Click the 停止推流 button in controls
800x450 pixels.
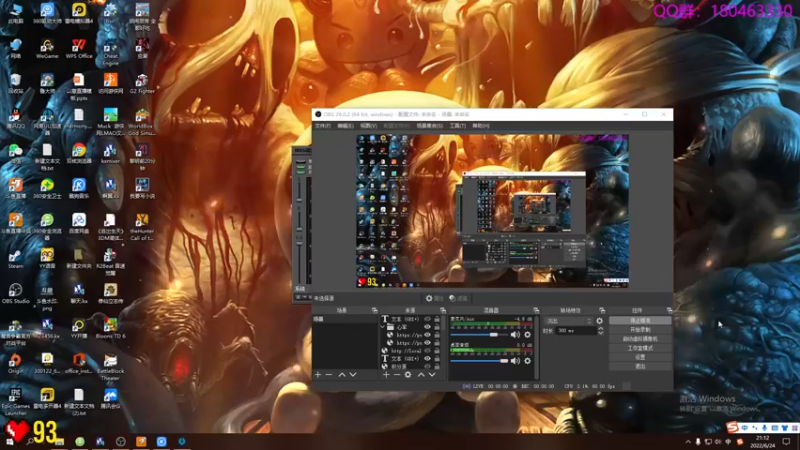tap(640, 320)
